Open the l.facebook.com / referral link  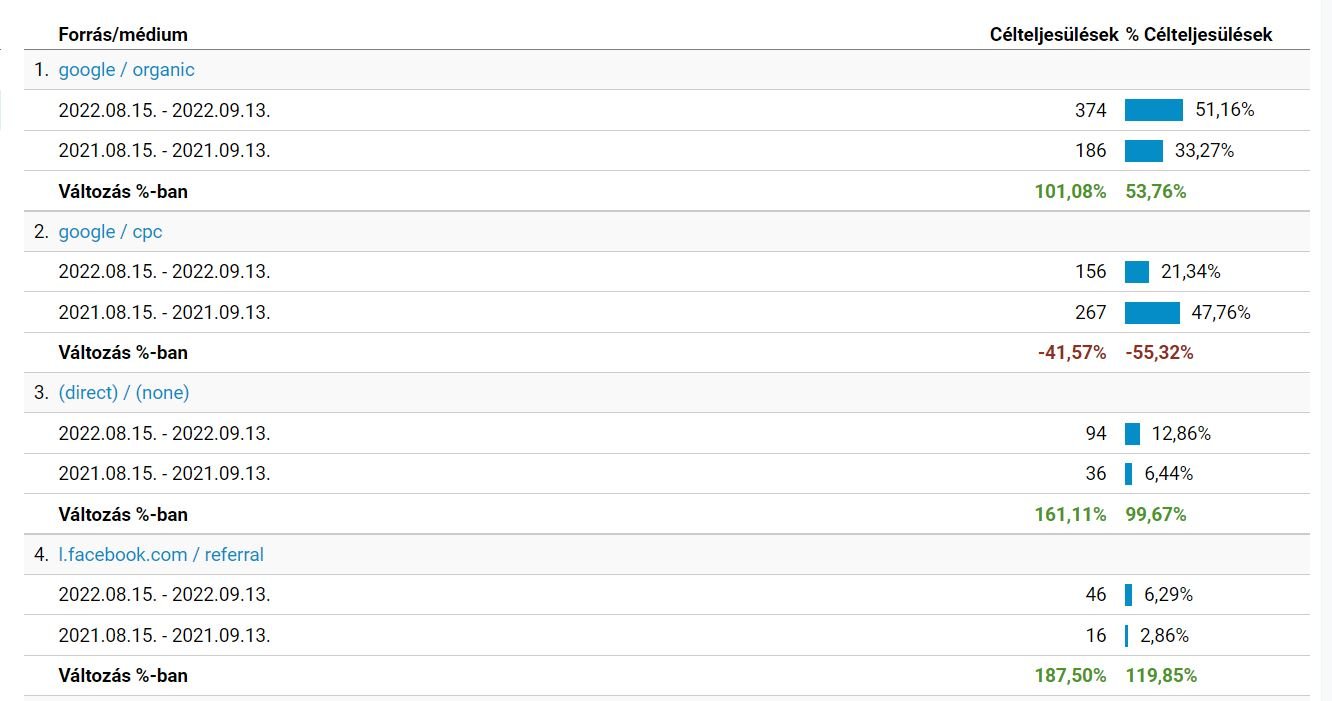coord(161,554)
